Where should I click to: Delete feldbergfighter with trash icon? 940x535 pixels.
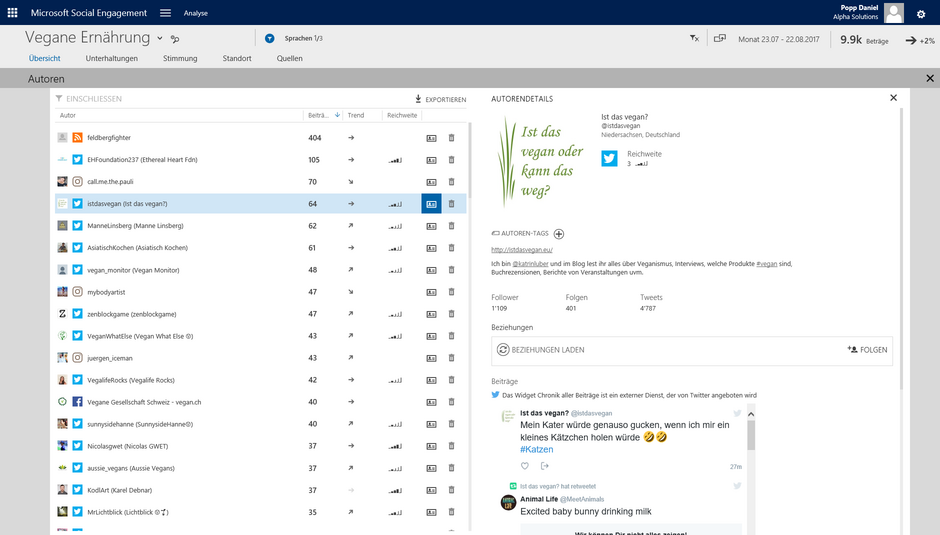pyautogui.click(x=451, y=138)
